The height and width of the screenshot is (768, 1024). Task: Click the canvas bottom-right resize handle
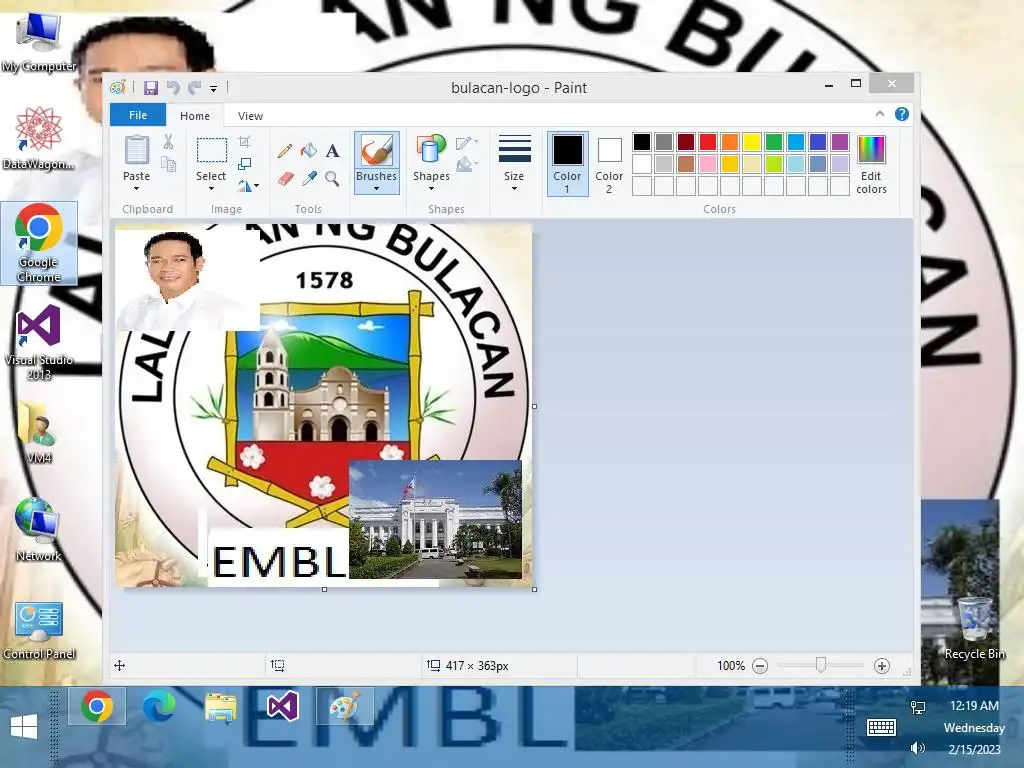pos(535,589)
